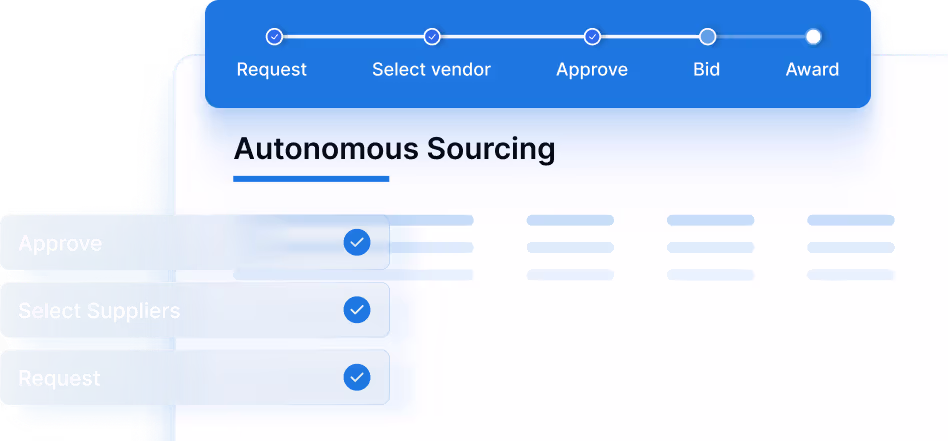948x441 pixels.
Task: Jump to the Award stage label
Action: [x=812, y=70]
